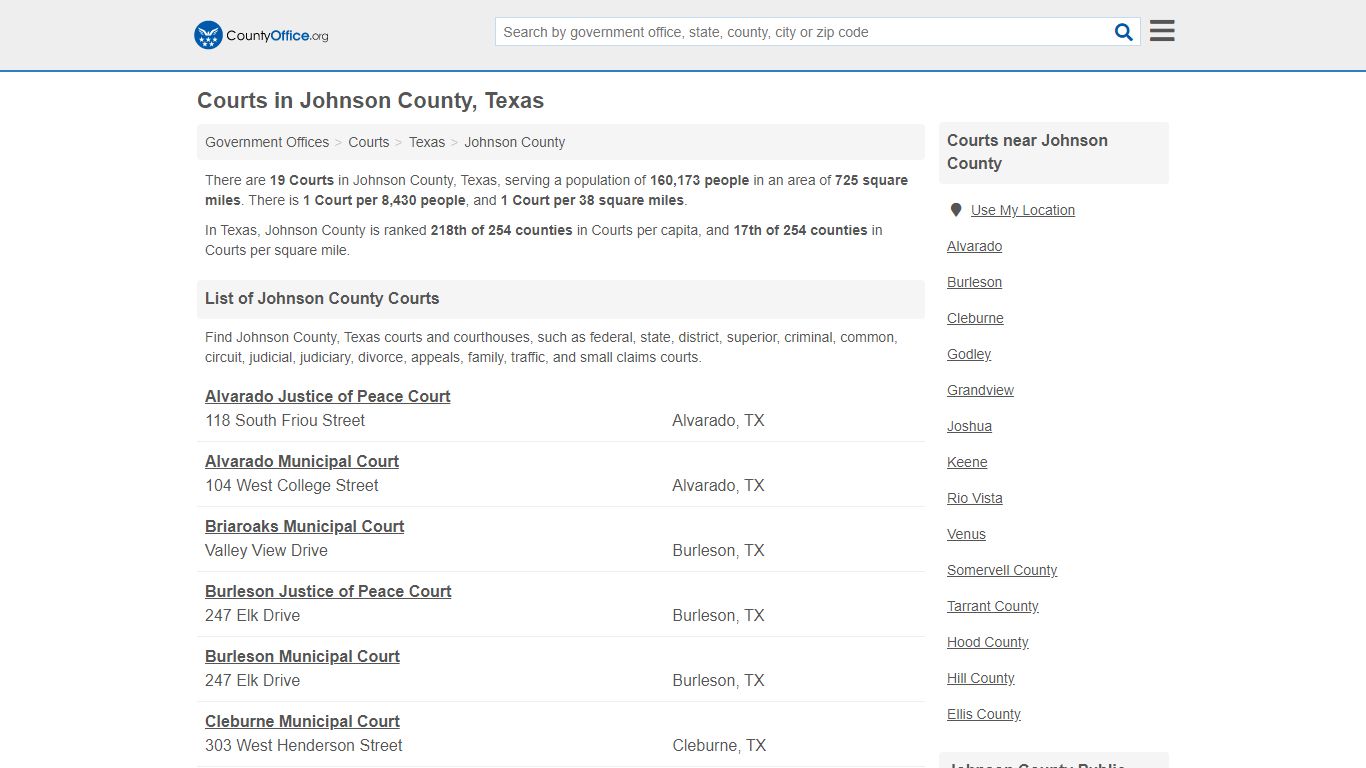Open Somervell County courts
The height and width of the screenshot is (768, 1366).
pyautogui.click(x=1002, y=570)
